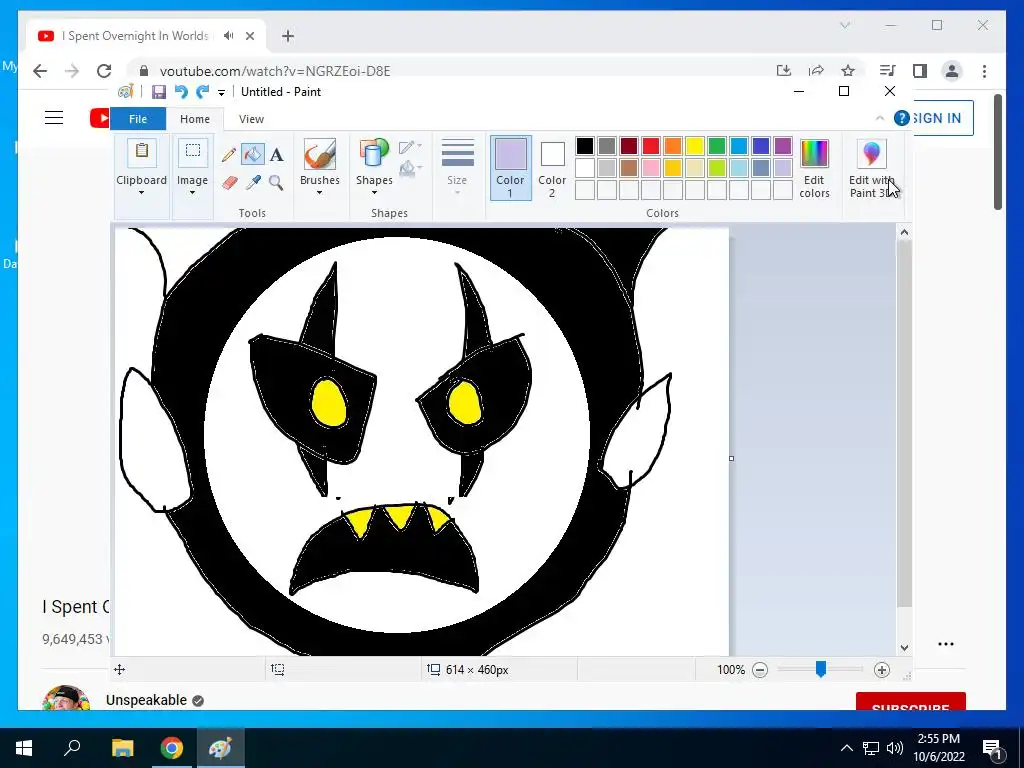Pick the black color swatch
1024x768 pixels.
pyautogui.click(x=585, y=146)
